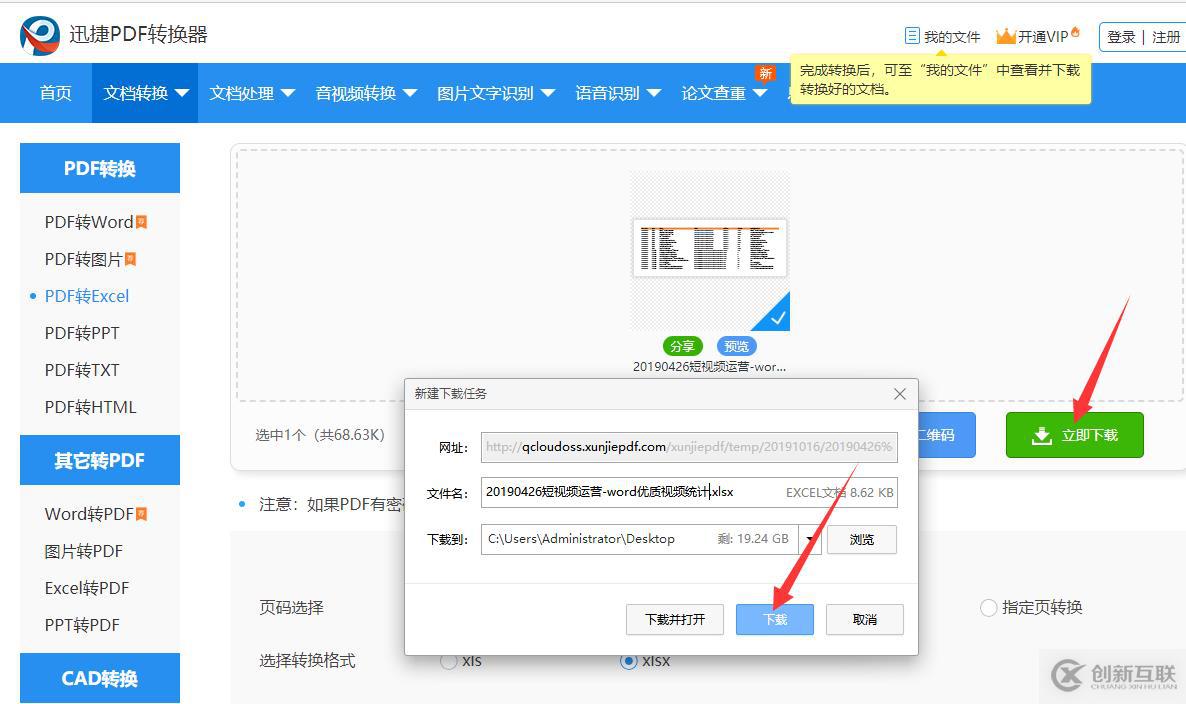Open PDF转TXT in sidebar
1186x704 pixels.
click(82, 370)
